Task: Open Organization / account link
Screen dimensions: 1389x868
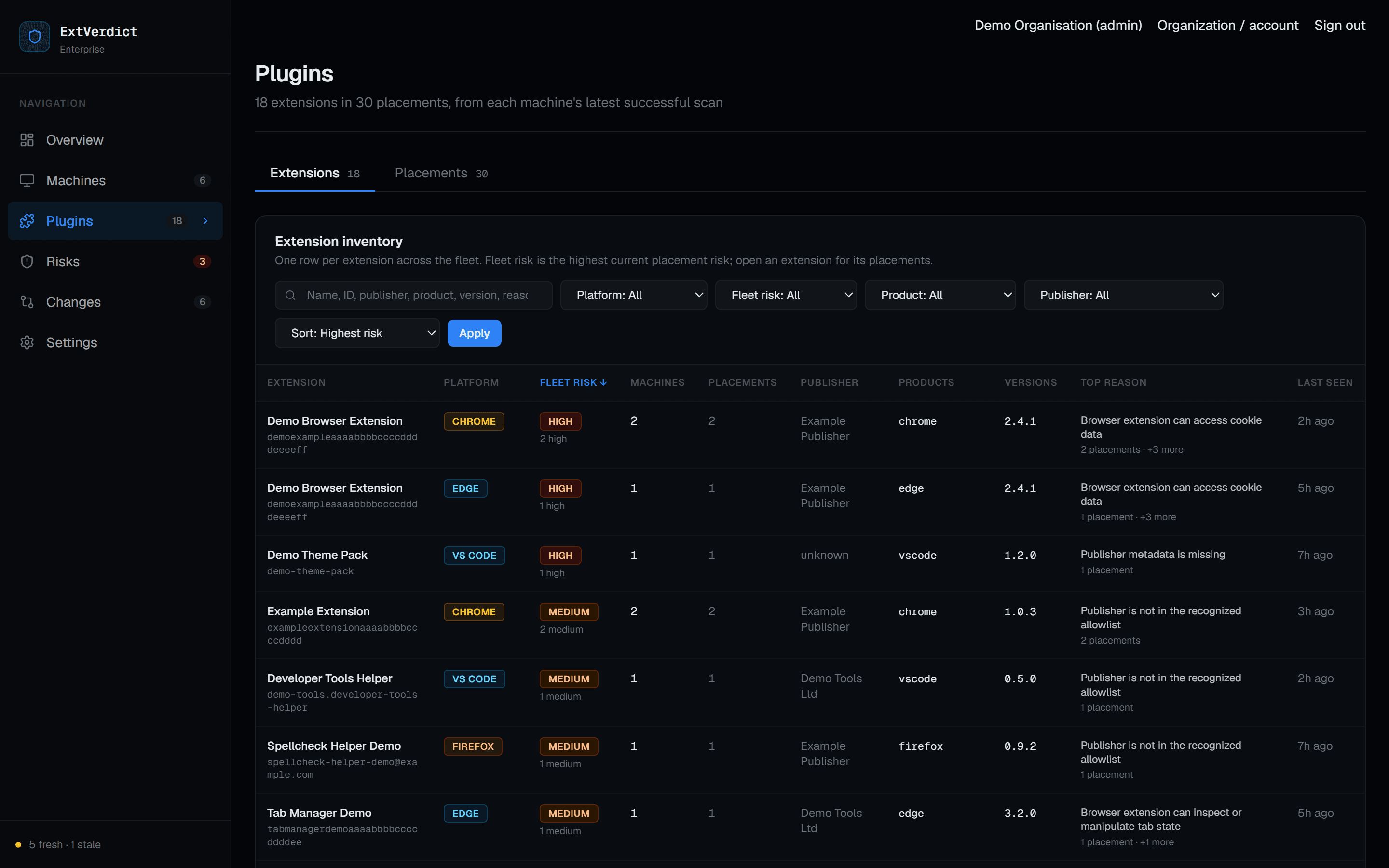Action: (1228, 25)
